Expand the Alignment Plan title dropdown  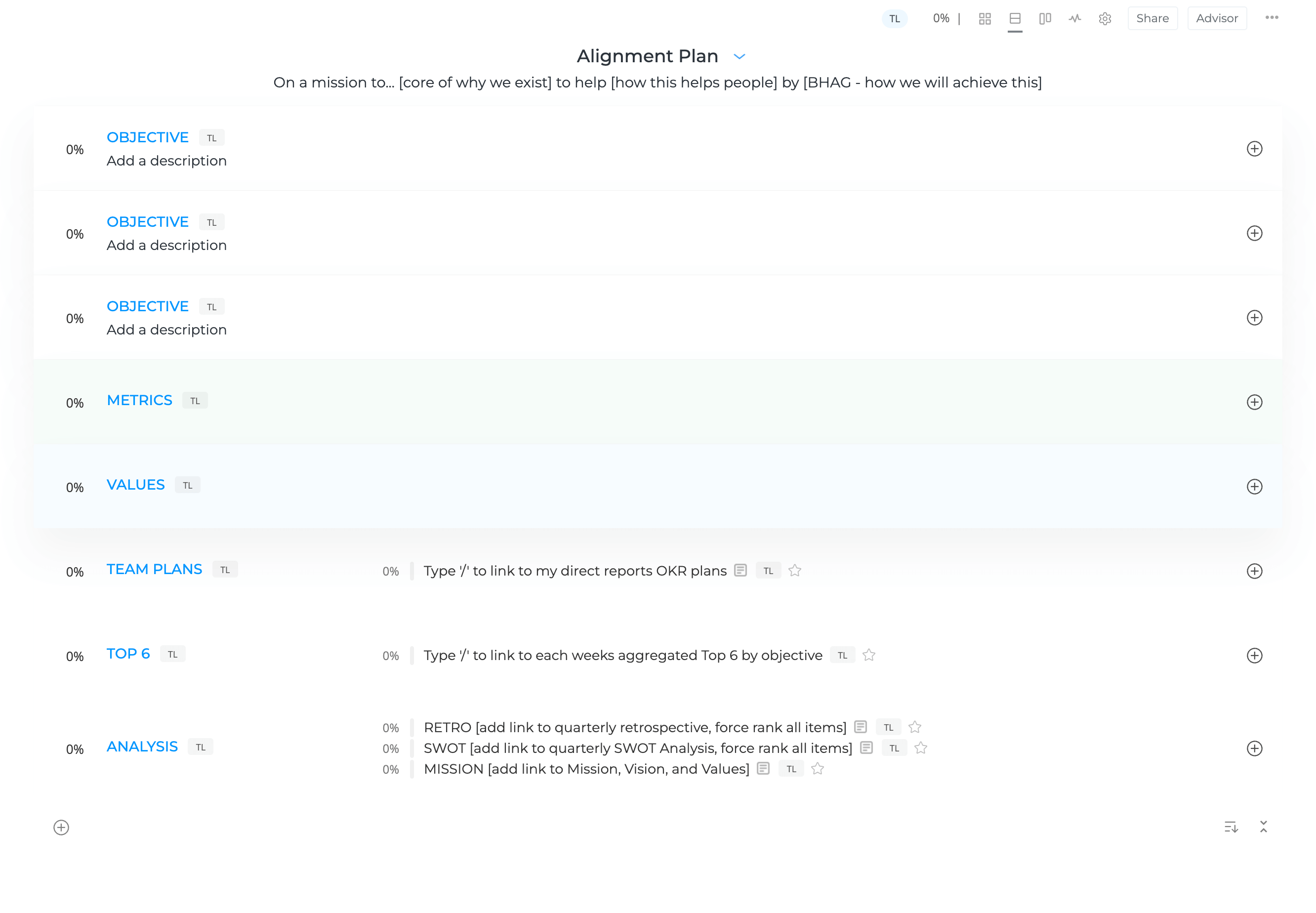point(739,57)
